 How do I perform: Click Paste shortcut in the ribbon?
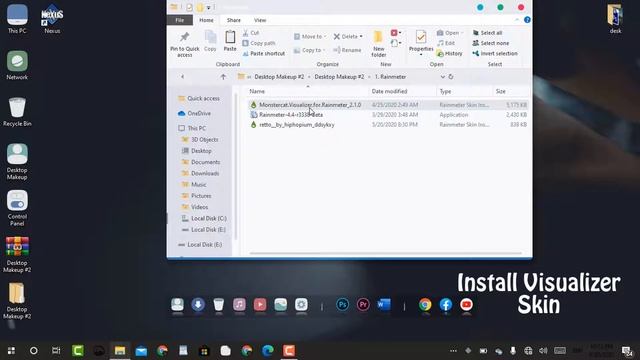[x=264, y=53]
